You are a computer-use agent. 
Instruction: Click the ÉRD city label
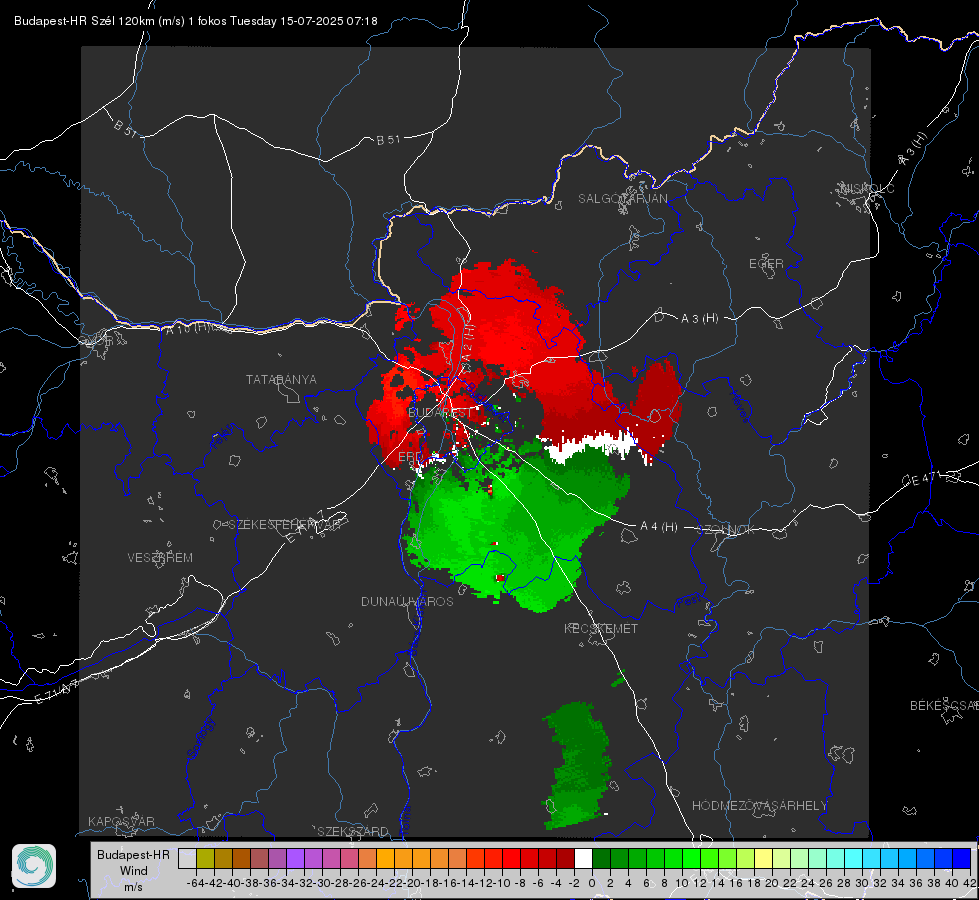coord(410,457)
